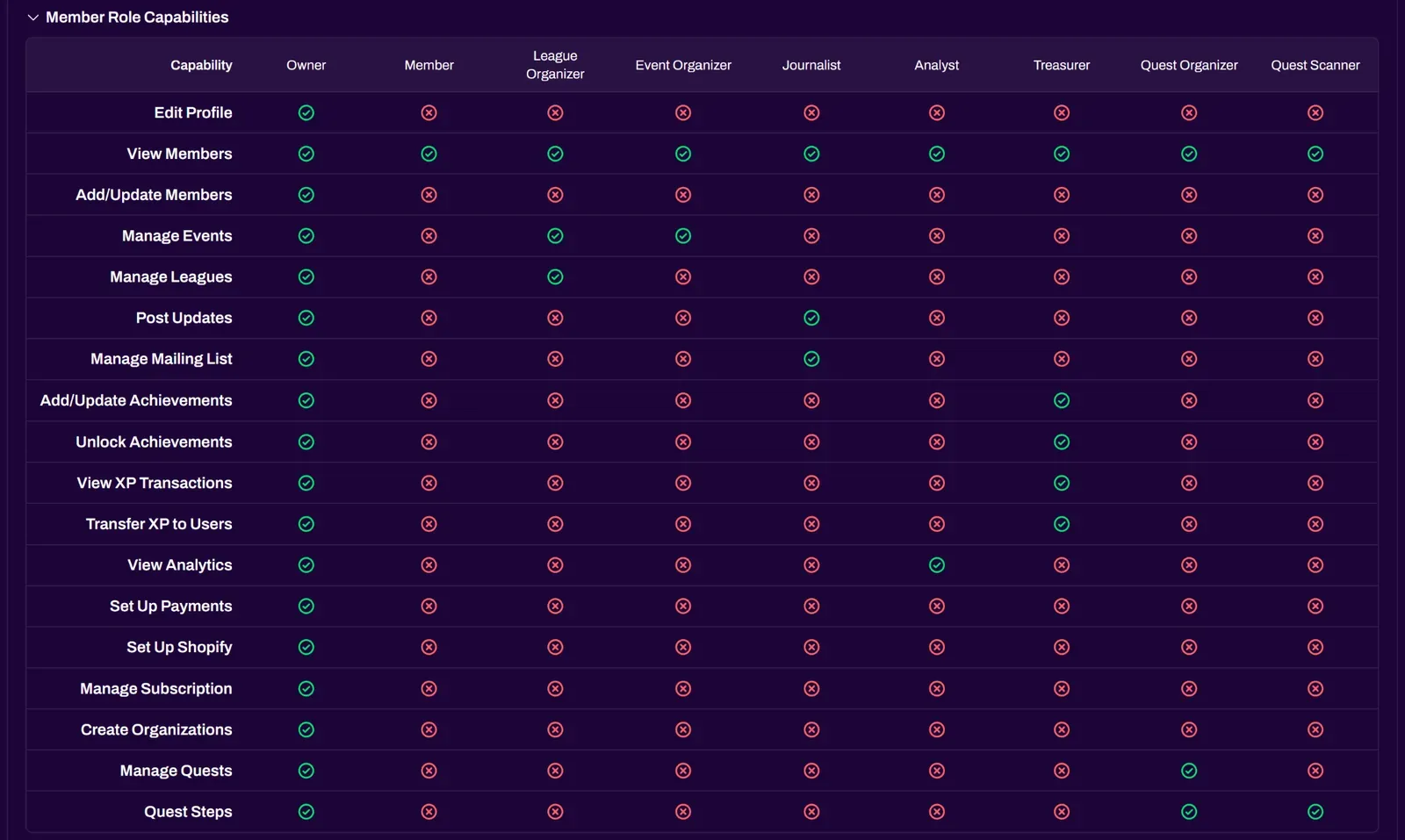1405x840 pixels.
Task: Click the Quest Organizer checkmark for Quest Steps
Action: click(x=1189, y=812)
